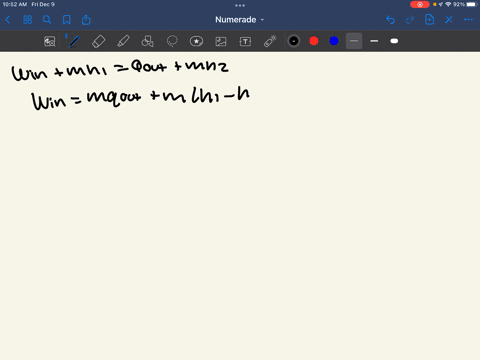Screen dimensions: 480x360
Task: Select the Laser pointer tool
Action: click(x=270, y=41)
